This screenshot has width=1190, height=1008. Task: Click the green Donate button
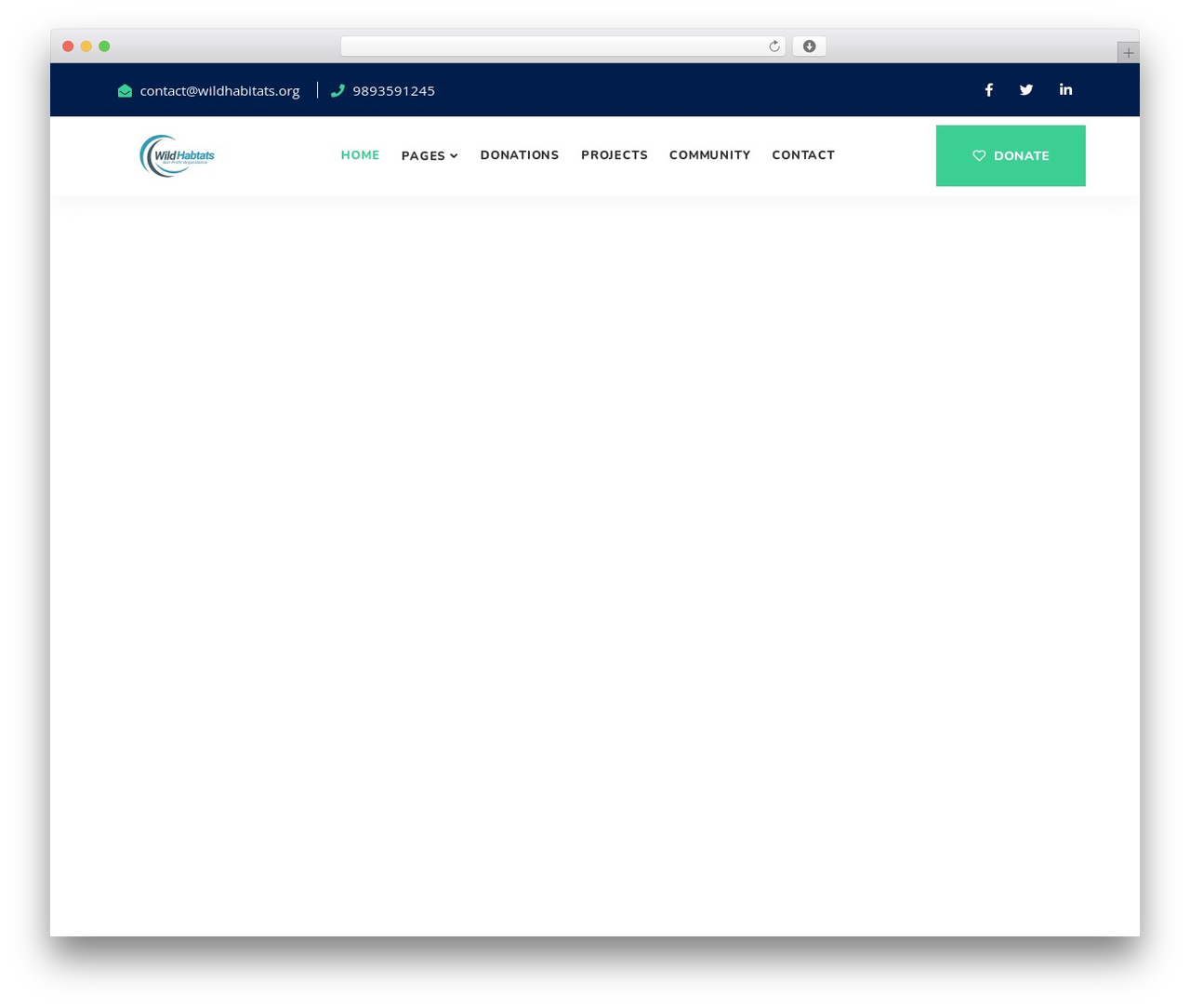pyautogui.click(x=1011, y=155)
